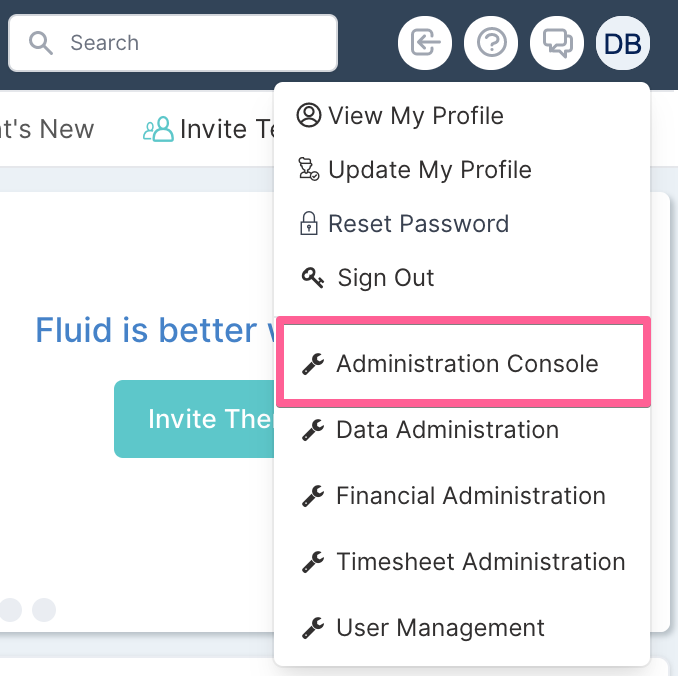Screen dimensions: 678x676
Task: Open Timesheet Administration
Action: pyautogui.click(x=462, y=562)
